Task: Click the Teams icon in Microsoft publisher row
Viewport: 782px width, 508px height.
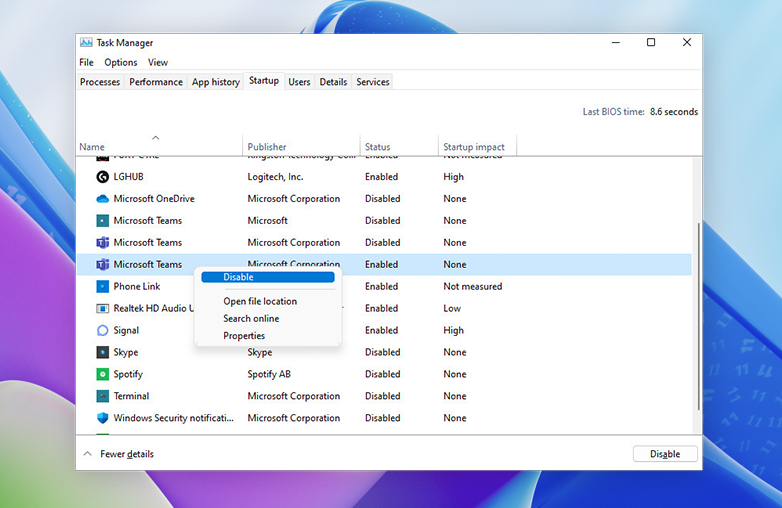Action: point(102,220)
